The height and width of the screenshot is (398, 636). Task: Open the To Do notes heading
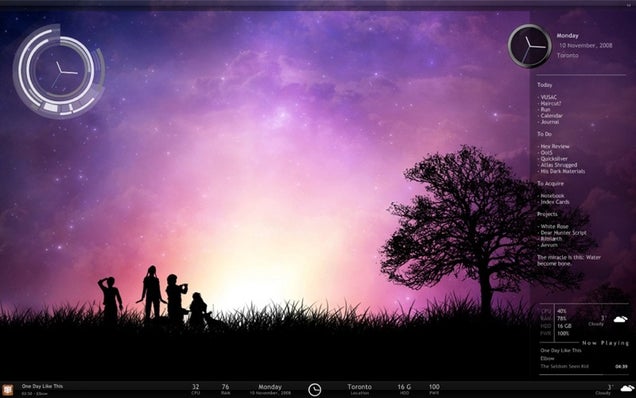[544, 134]
